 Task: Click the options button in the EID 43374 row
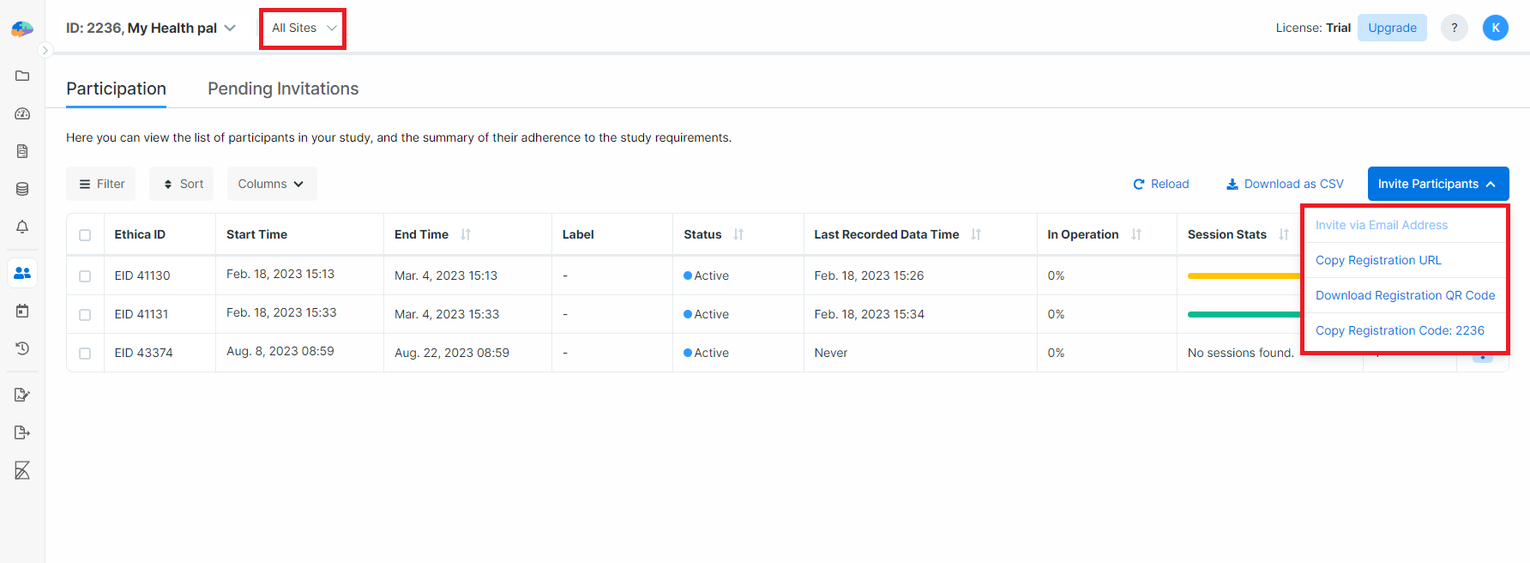1483,356
